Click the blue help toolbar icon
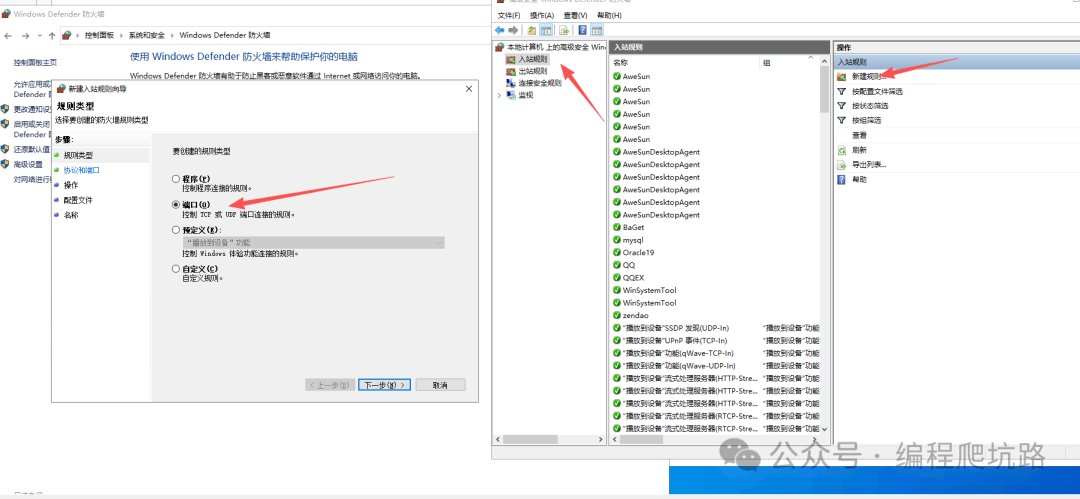Screen dimensions: 1080x499 [x=583, y=30]
